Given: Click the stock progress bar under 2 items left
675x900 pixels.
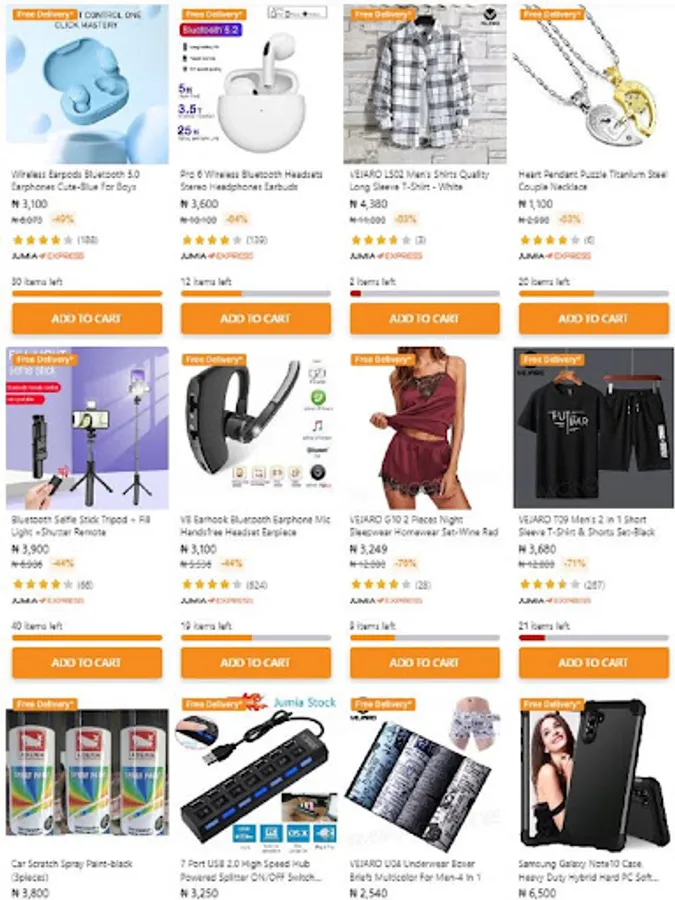Looking at the screenshot, I should click(425, 293).
